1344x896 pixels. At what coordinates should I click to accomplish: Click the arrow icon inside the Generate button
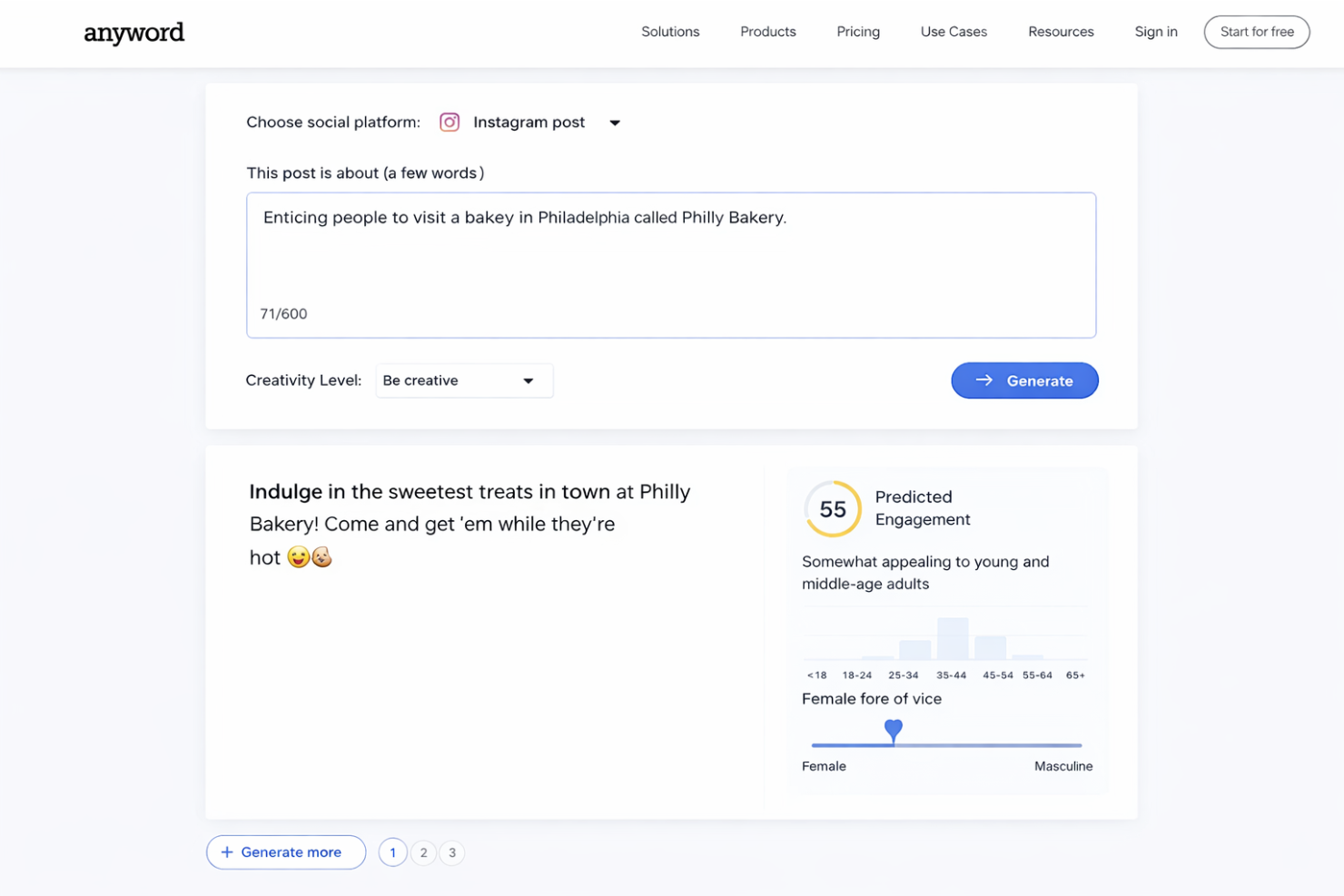click(x=984, y=380)
